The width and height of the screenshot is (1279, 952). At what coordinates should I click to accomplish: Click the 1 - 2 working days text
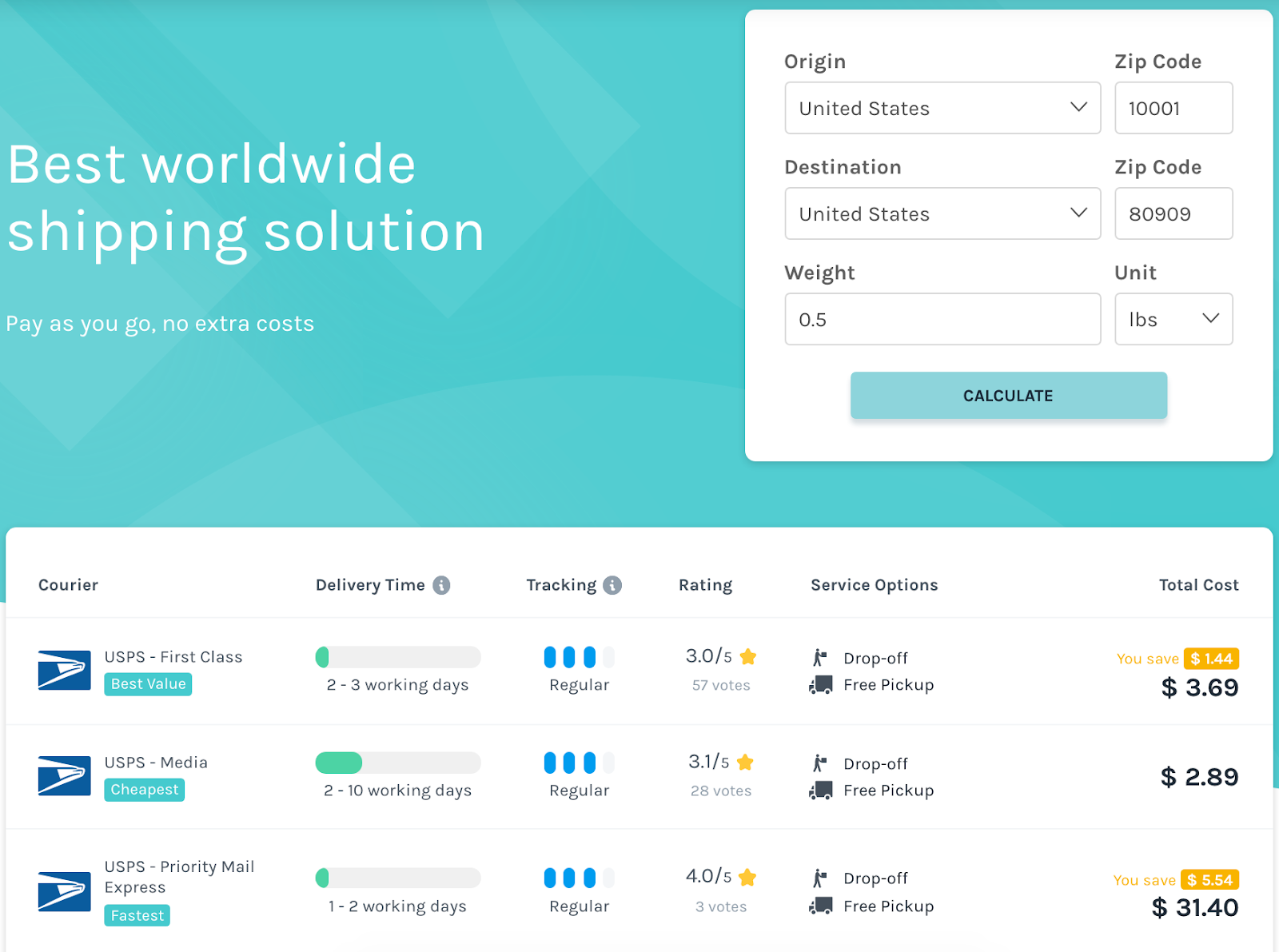397,906
